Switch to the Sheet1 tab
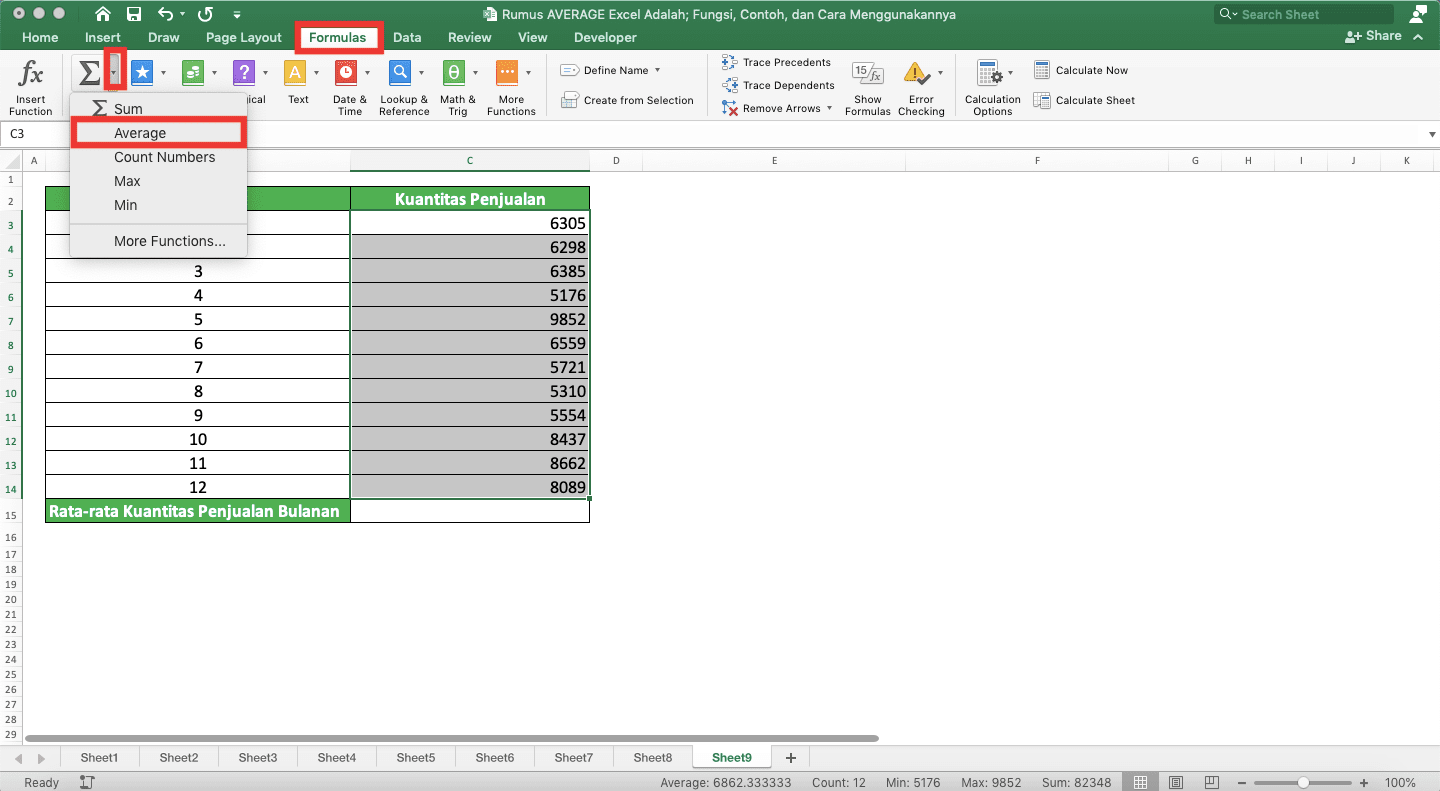 click(x=99, y=758)
